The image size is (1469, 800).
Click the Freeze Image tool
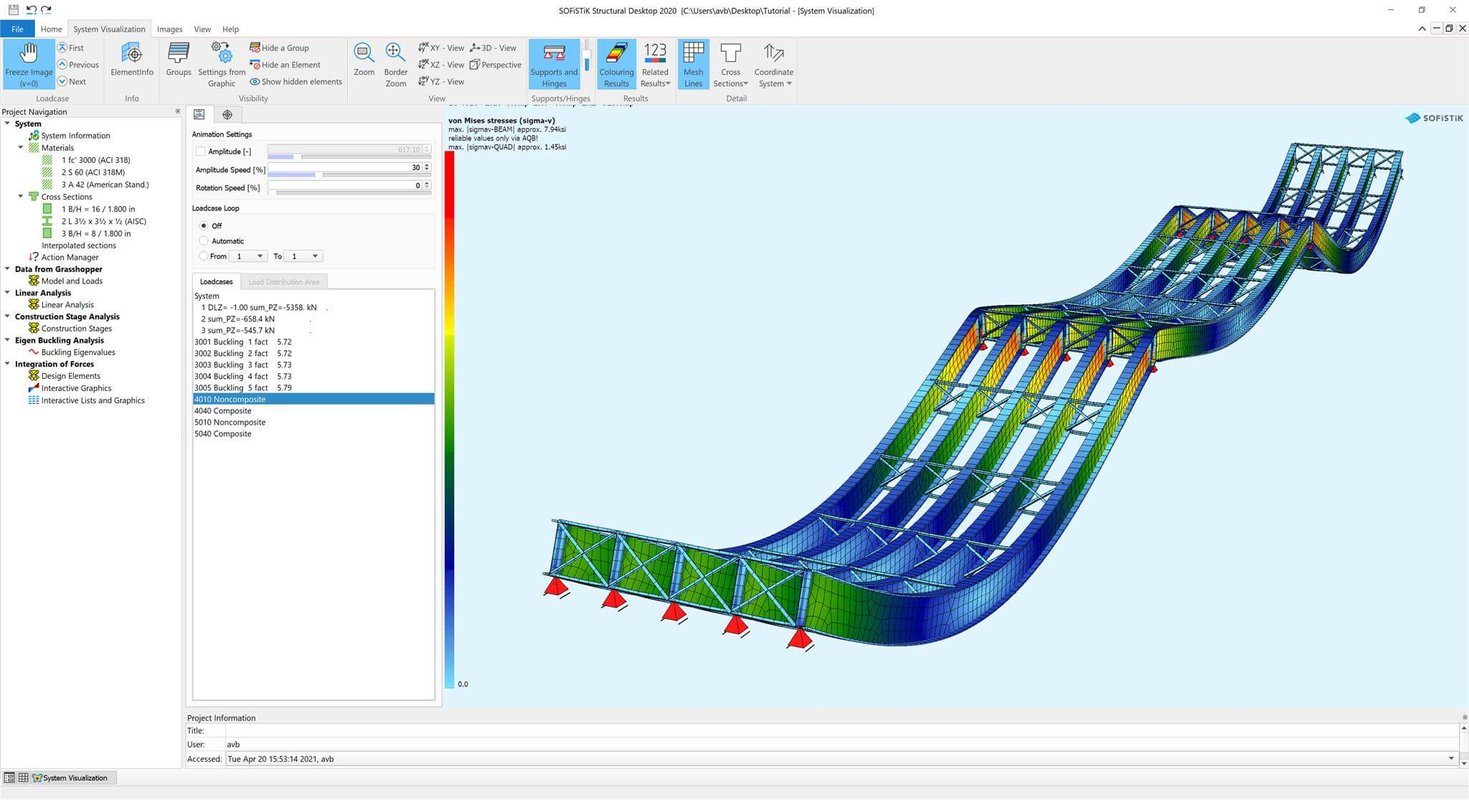coord(28,65)
